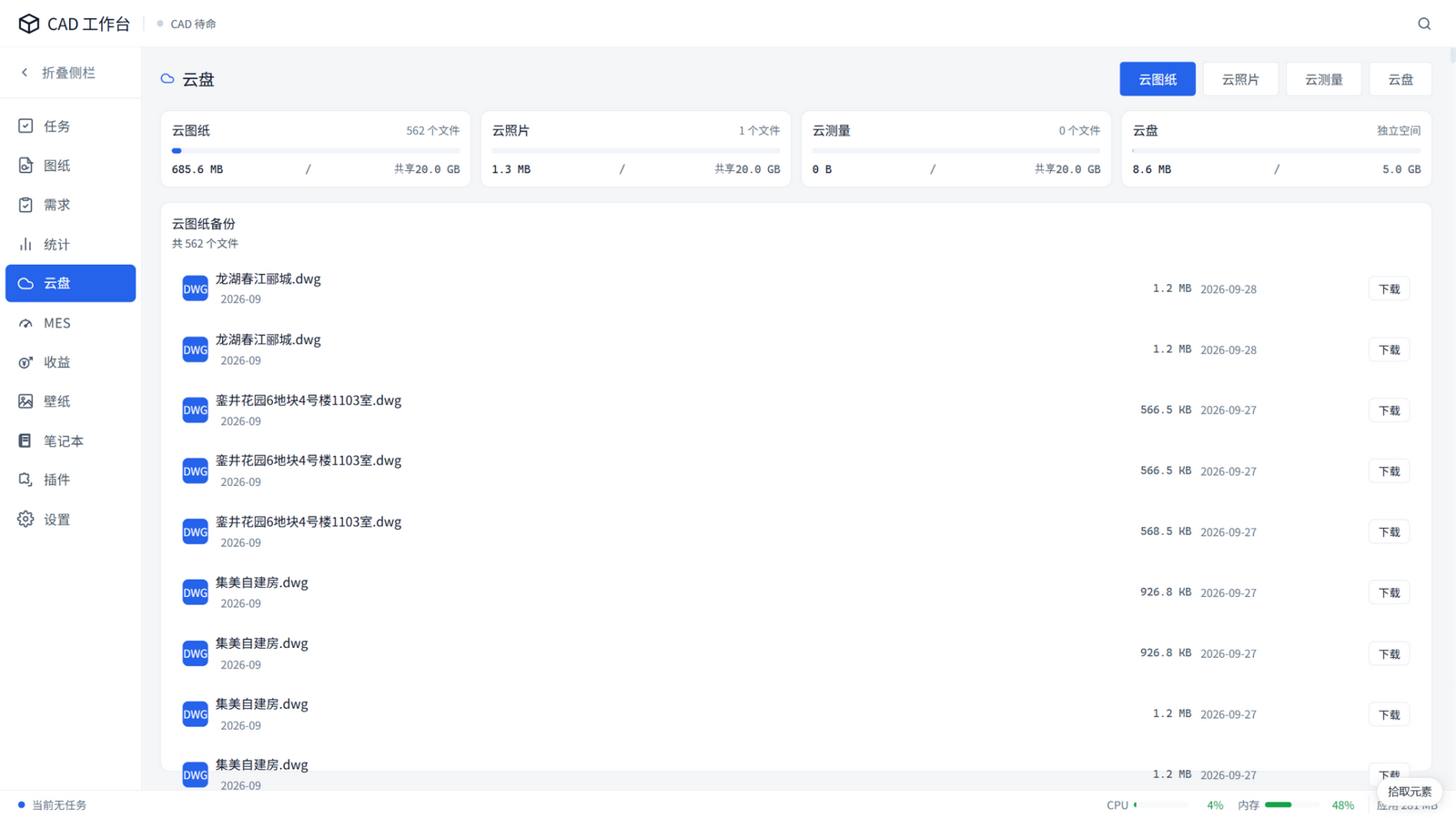Download the first 龙湖春江郦城.dwg file
The width and height of the screenshot is (1456, 819).
pyautogui.click(x=1389, y=289)
